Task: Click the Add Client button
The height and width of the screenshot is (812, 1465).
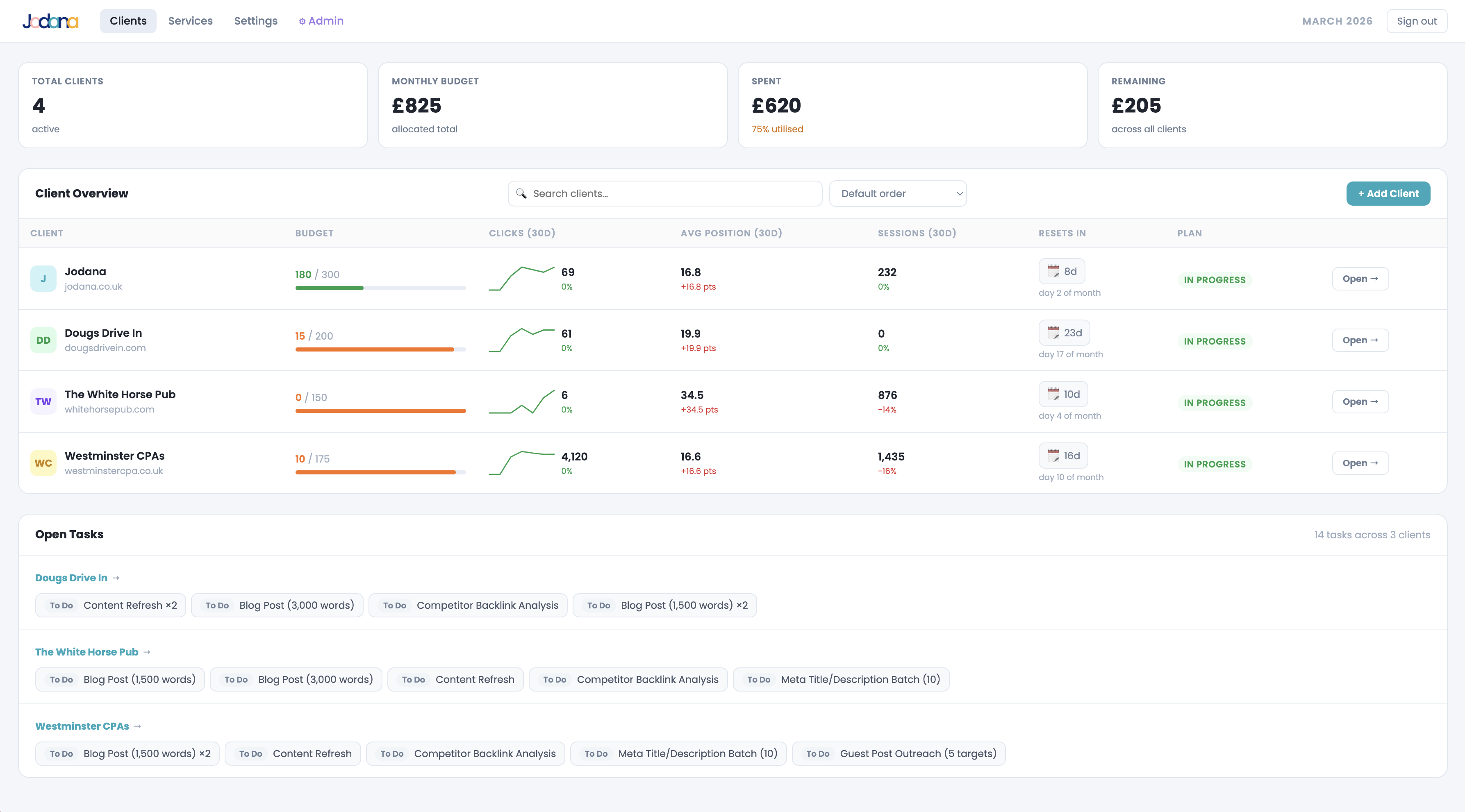Action: point(1388,193)
